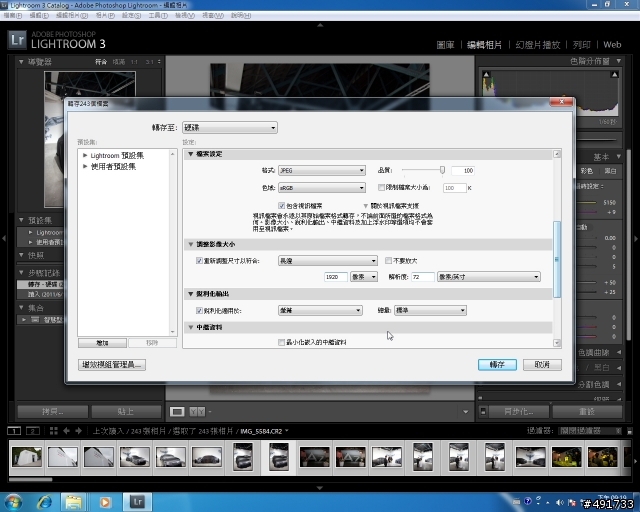Enable 不要放大 checkbox
This screenshot has width=640, height=512.
[388, 260]
